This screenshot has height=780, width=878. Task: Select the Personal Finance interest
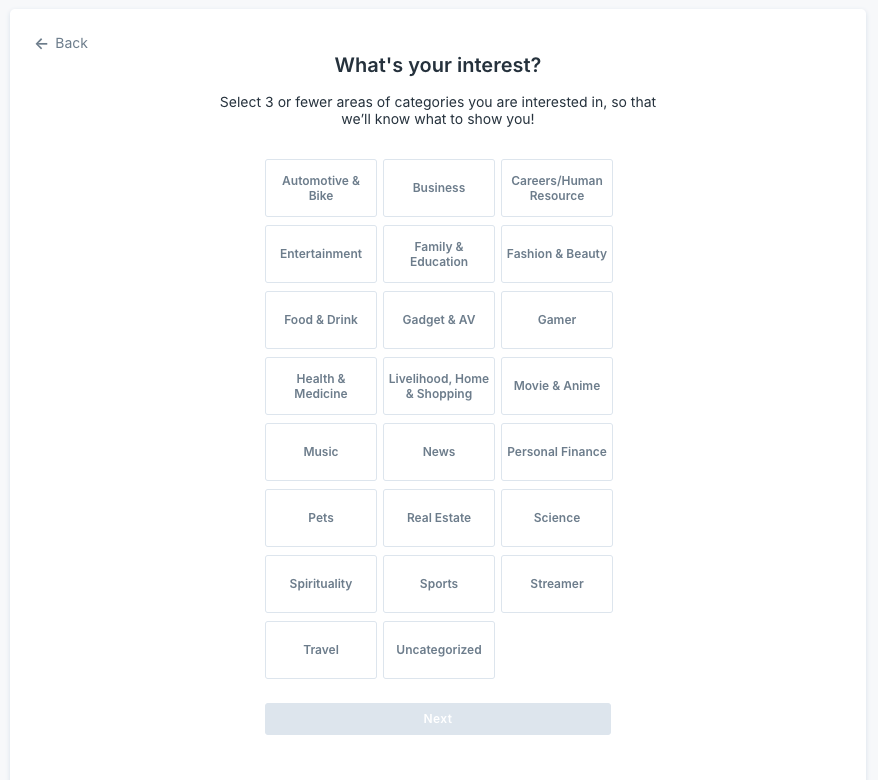click(557, 452)
